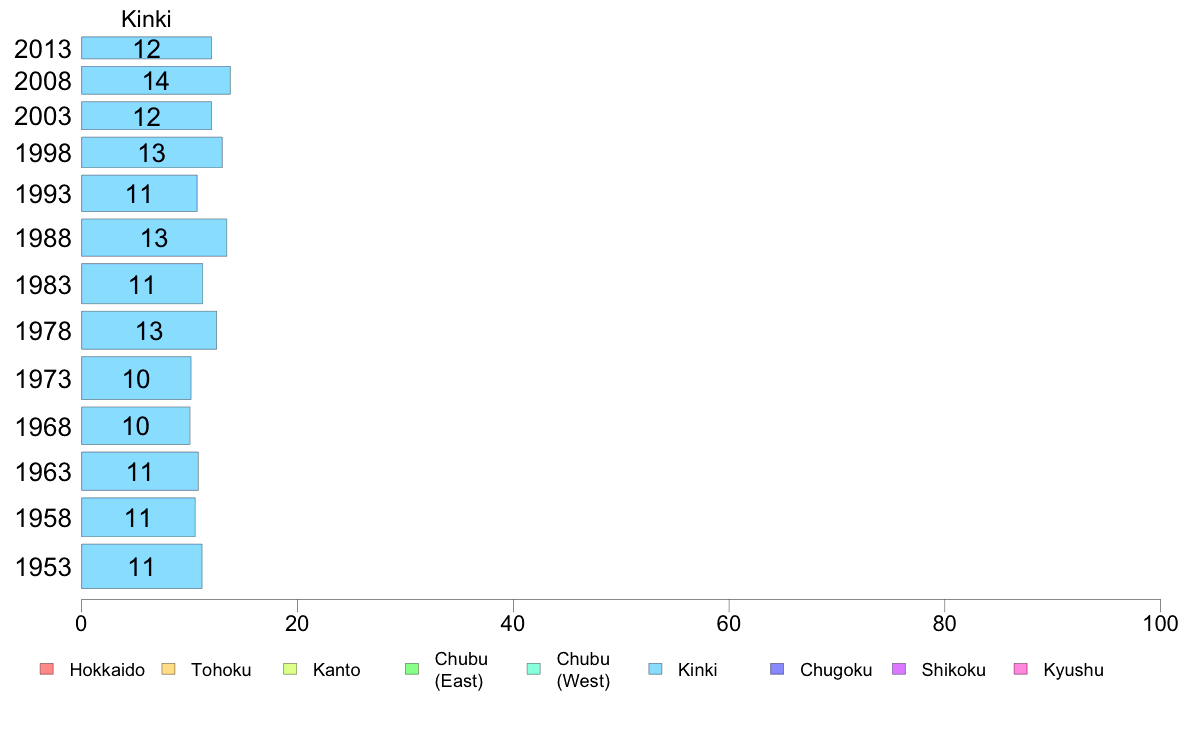
Task: Click the Chugoku indigo legend swatch
Action: tap(777, 669)
